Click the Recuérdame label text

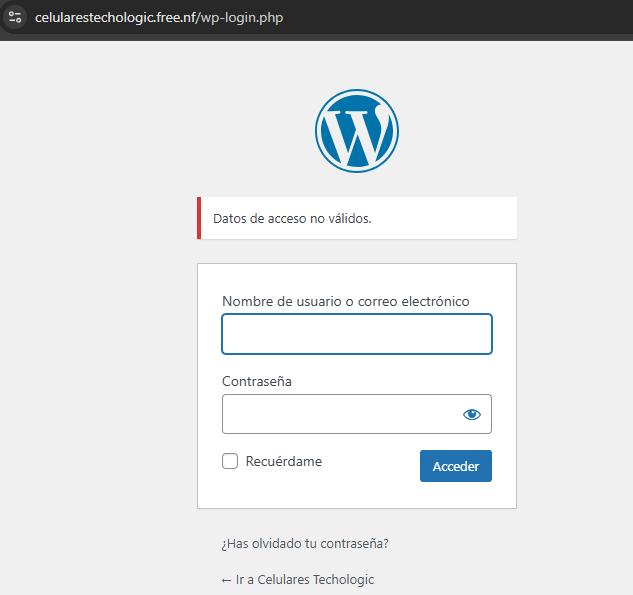click(284, 461)
